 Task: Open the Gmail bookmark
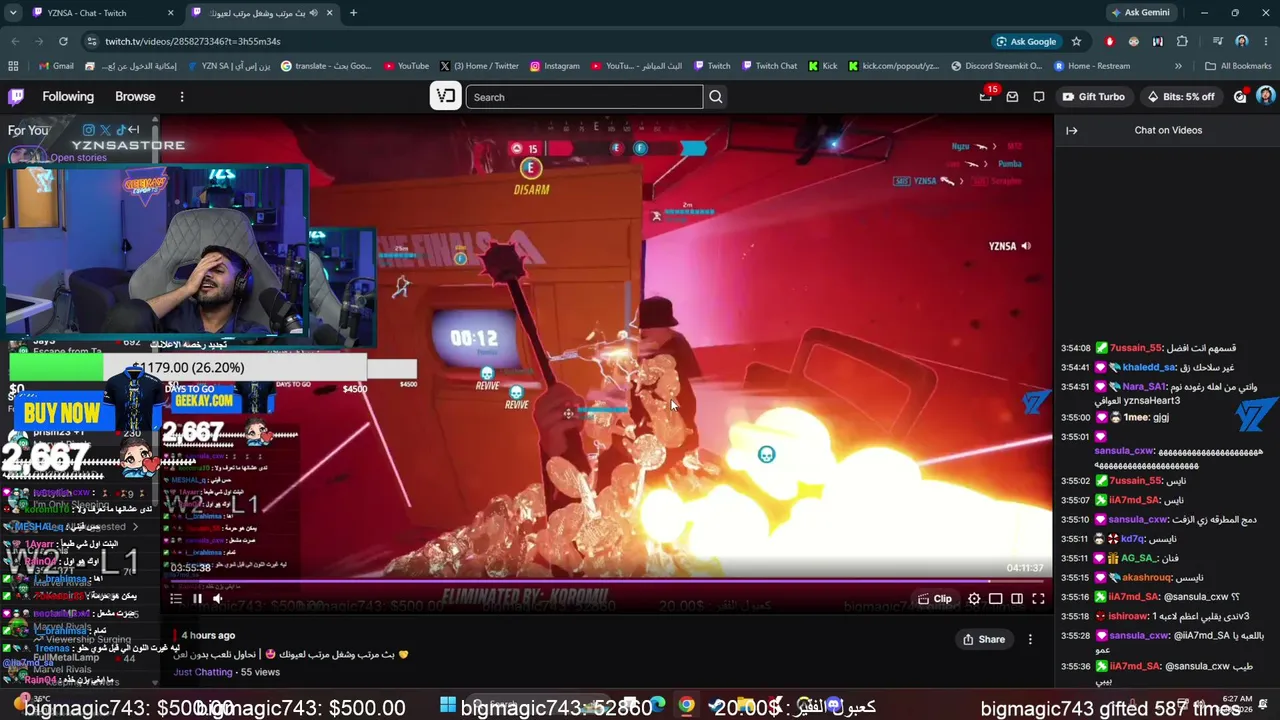point(56,66)
